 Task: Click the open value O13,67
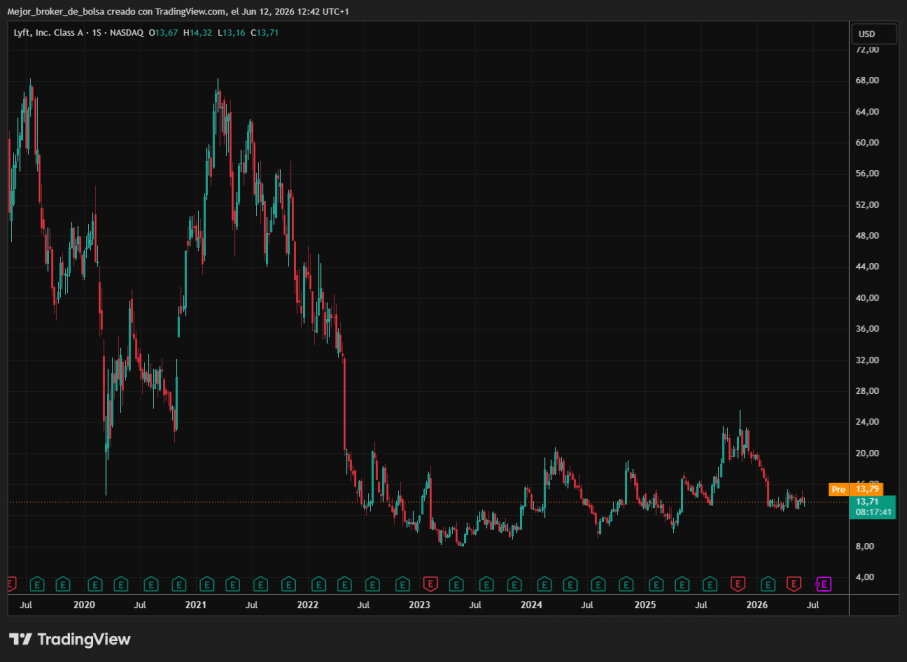(163, 33)
